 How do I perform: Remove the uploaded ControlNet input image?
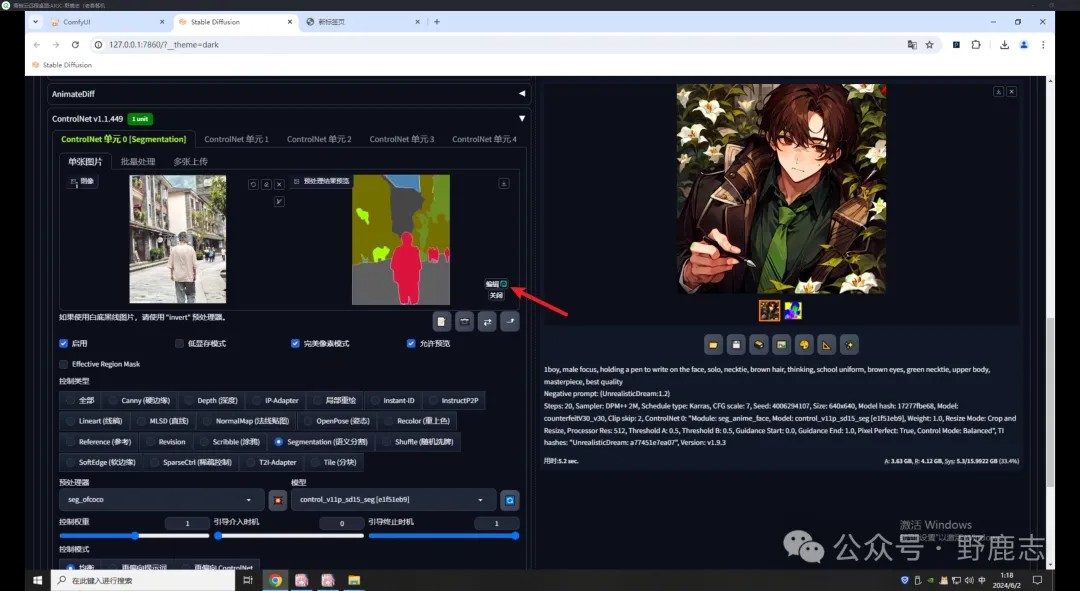click(x=279, y=185)
